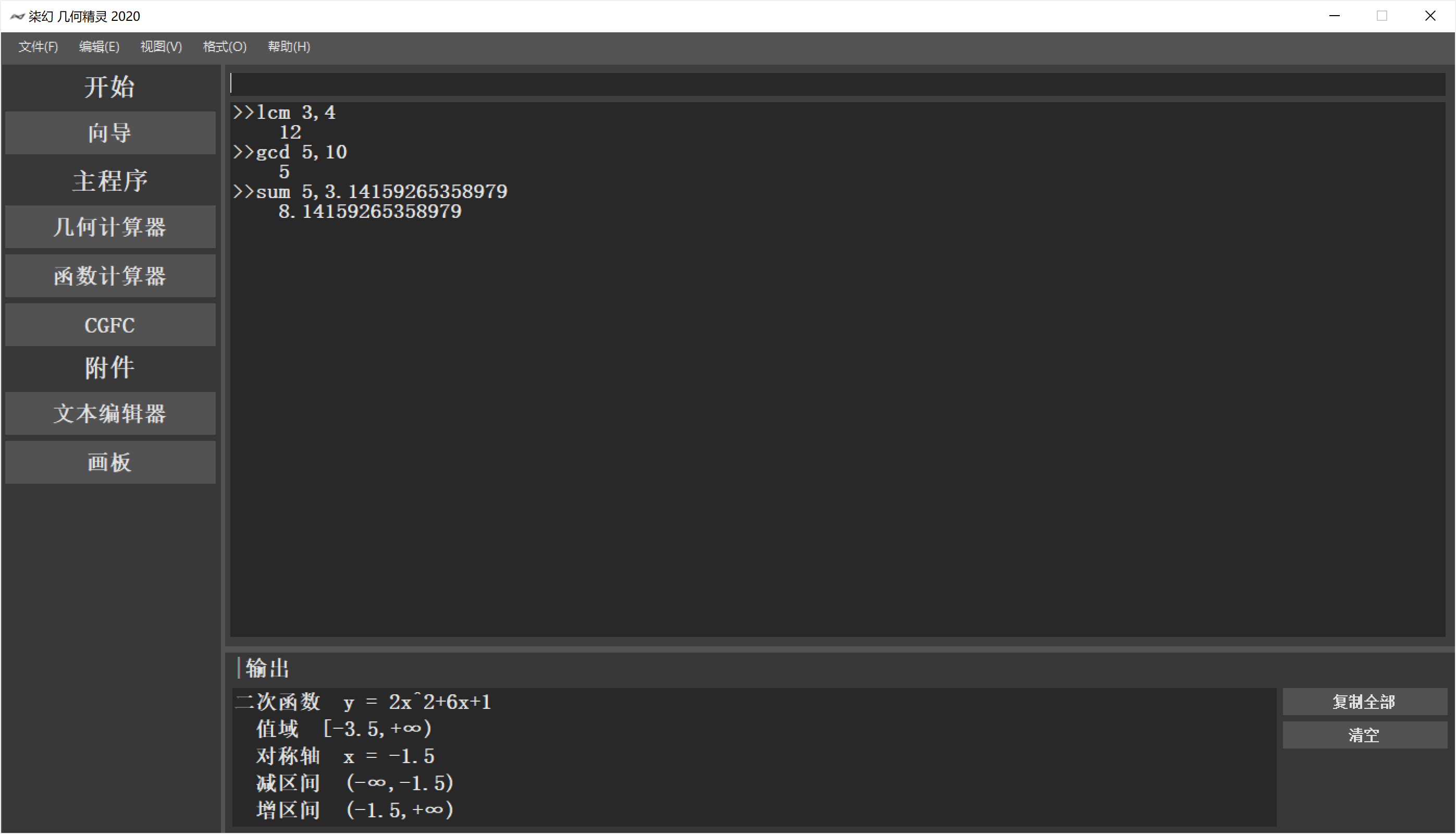
Task: Click the result '8.14159265358979'
Action: coord(371,211)
